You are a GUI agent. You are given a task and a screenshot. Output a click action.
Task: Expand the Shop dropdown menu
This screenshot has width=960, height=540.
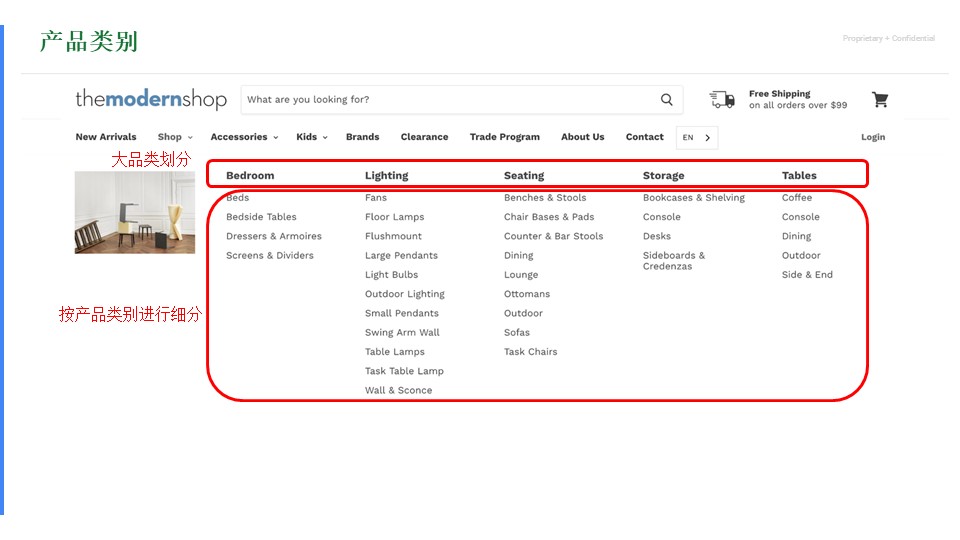(x=175, y=137)
